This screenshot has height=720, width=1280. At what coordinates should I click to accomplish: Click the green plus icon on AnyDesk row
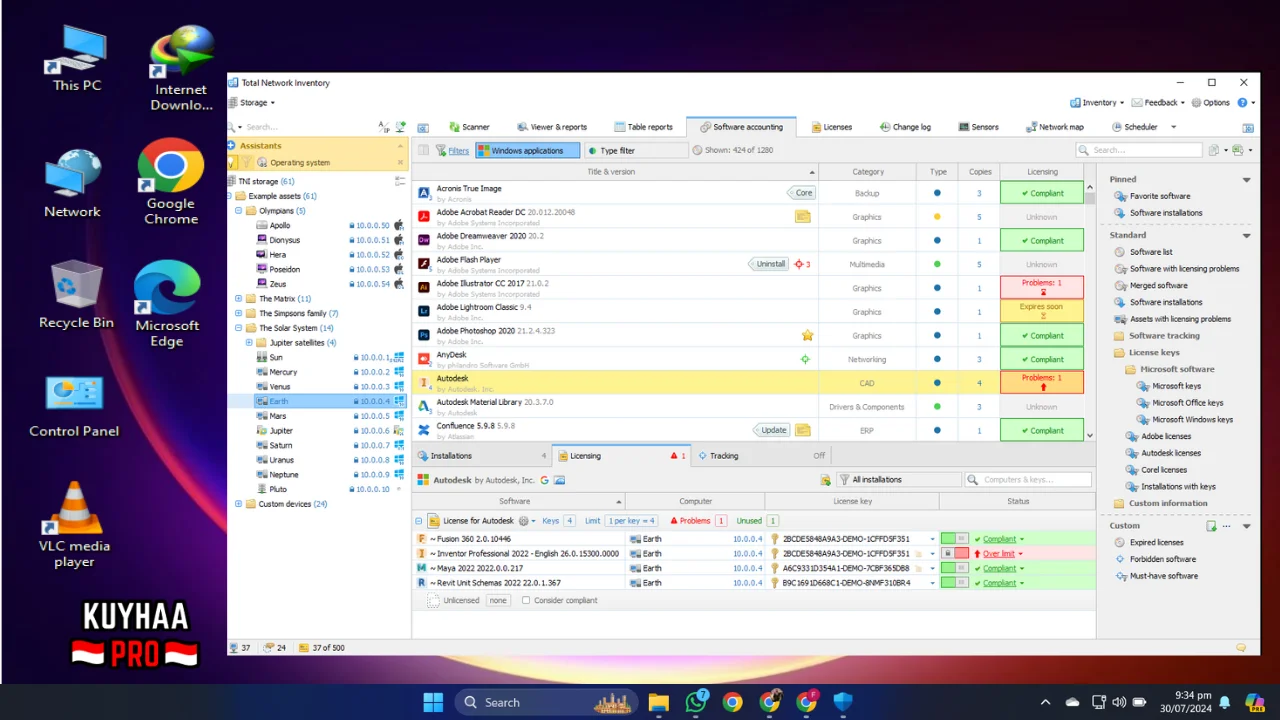point(805,359)
